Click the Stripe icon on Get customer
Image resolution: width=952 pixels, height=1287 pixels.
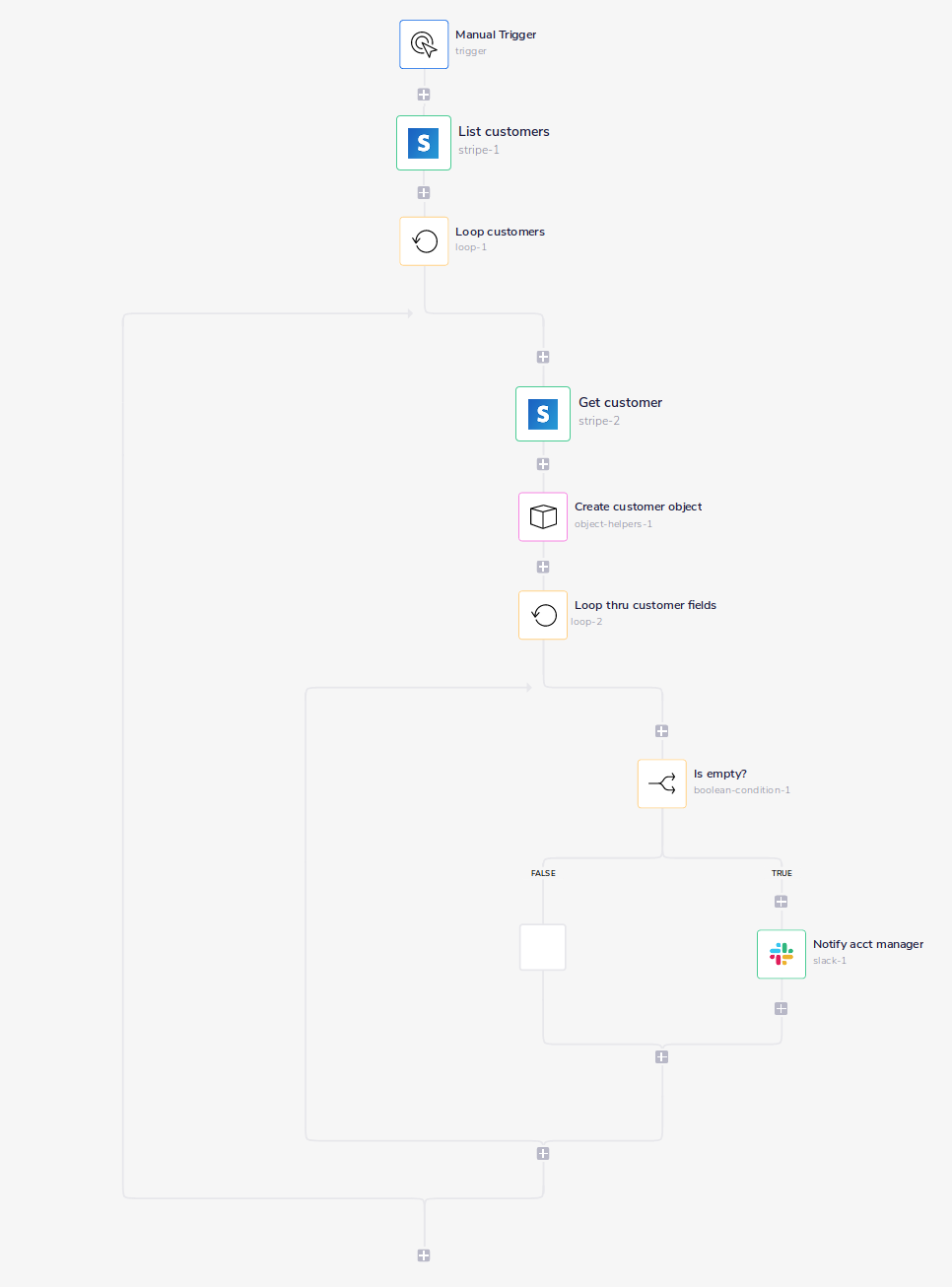pyautogui.click(x=543, y=414)
